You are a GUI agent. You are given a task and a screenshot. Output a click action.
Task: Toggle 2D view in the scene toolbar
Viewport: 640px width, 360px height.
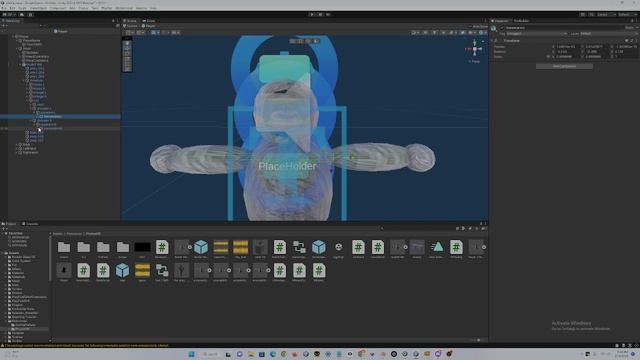point(426,32)
